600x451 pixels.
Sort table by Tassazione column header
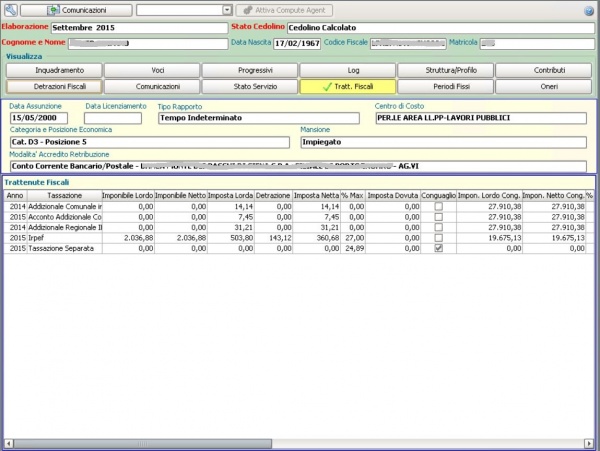(x=65, y=195)
